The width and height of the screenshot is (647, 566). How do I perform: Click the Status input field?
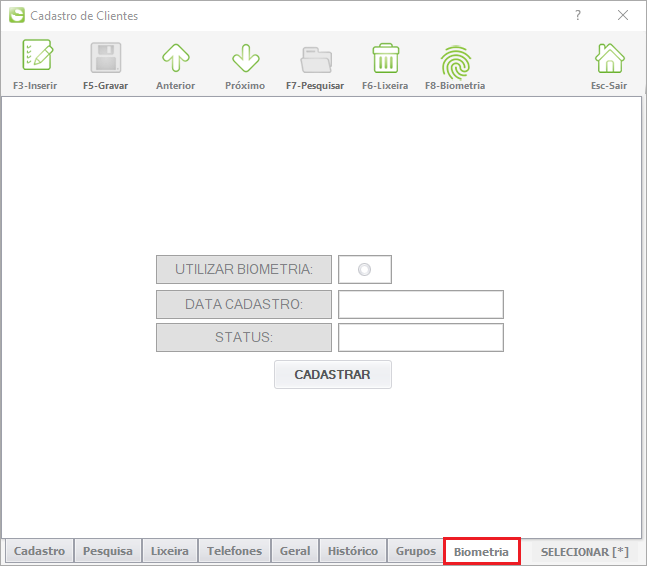(x=421, y=337)
